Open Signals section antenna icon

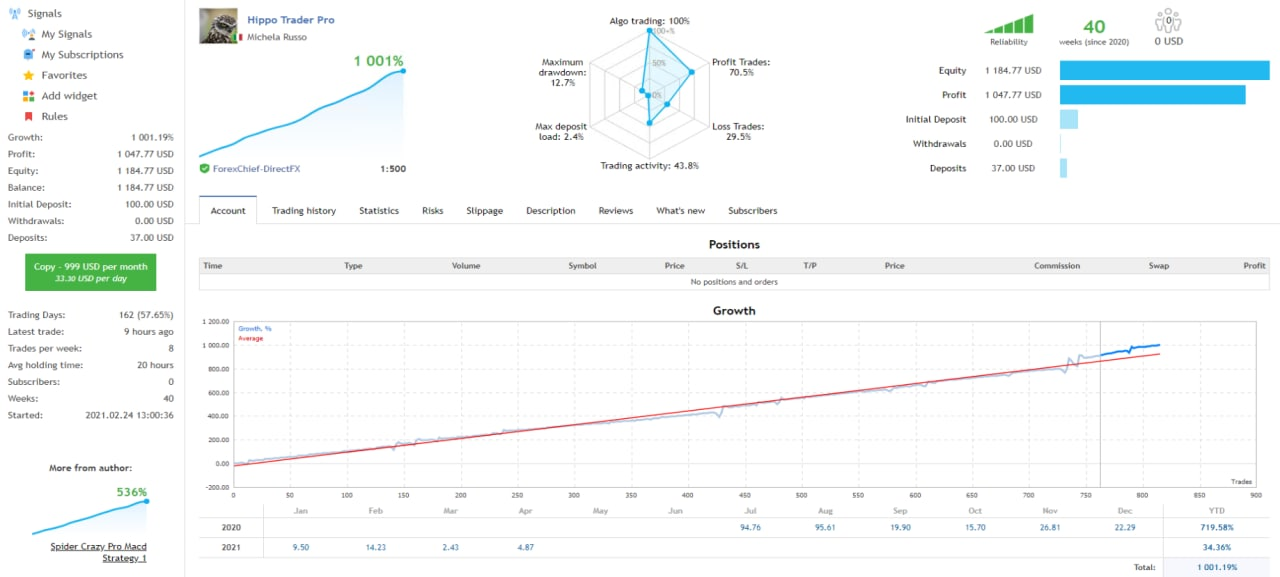[x=13, y=14]
